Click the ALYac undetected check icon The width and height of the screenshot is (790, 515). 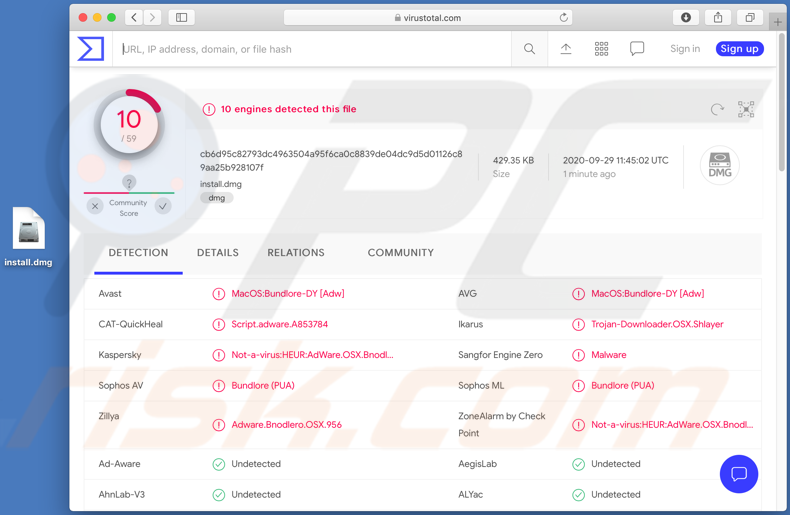click(578, 495)
